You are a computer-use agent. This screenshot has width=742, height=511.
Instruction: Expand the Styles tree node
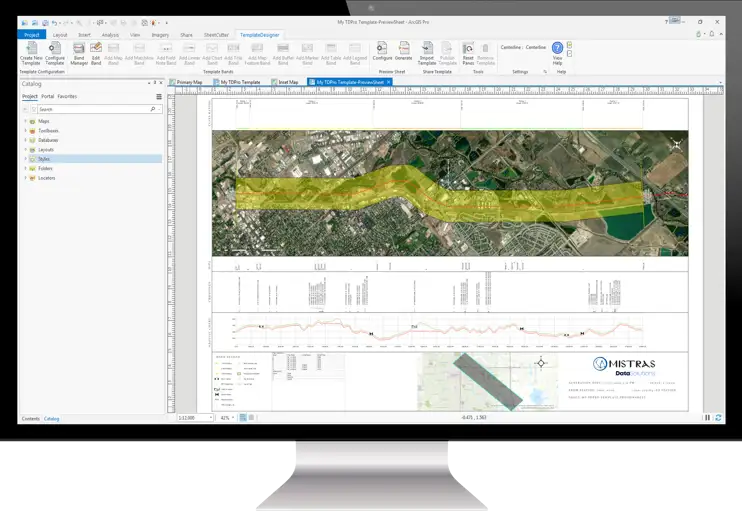[x=26, y=159]
